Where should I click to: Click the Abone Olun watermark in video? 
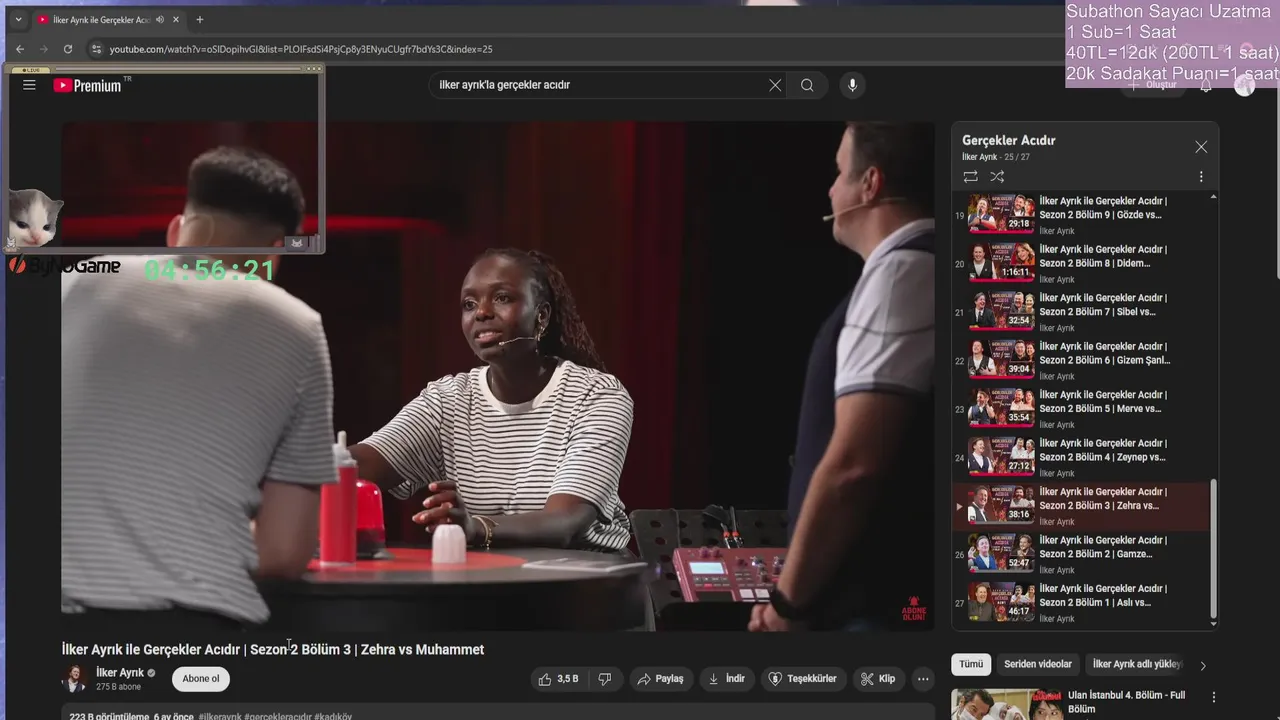tap(914, 609)
